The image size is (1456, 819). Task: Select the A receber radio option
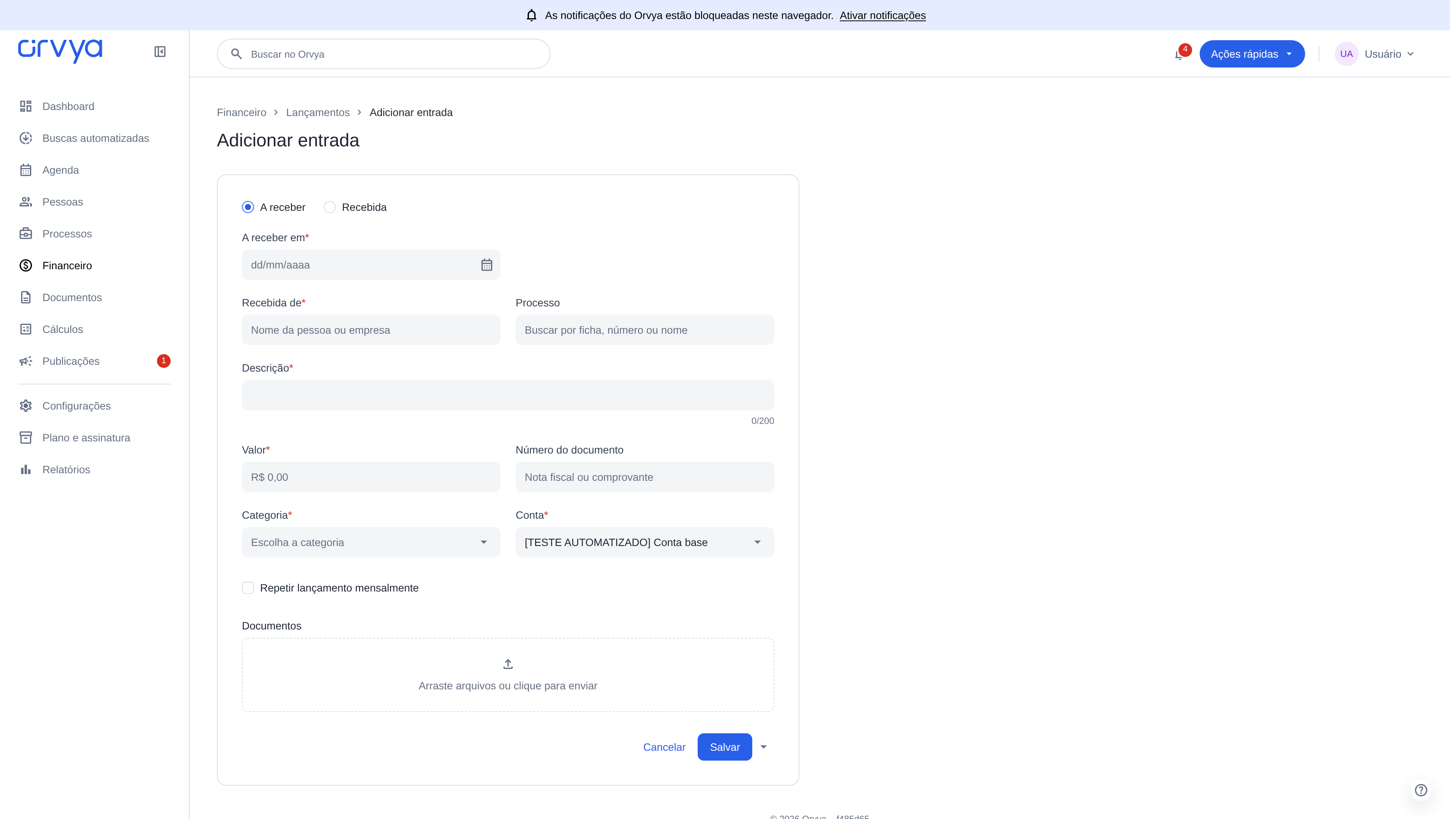248,207
